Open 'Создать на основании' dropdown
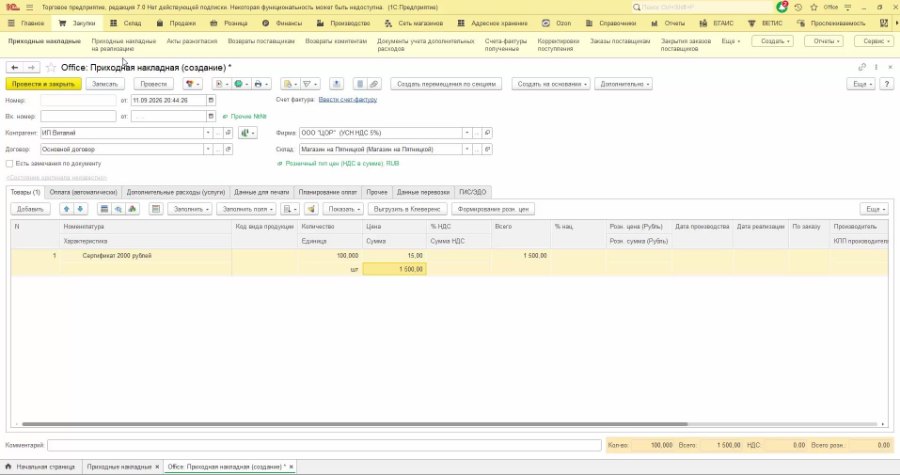The image size is (900, 475). [x=552, y=84]
